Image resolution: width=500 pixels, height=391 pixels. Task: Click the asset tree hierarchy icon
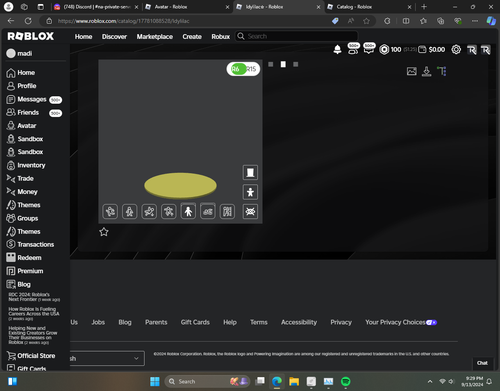(x=442, y=71)
